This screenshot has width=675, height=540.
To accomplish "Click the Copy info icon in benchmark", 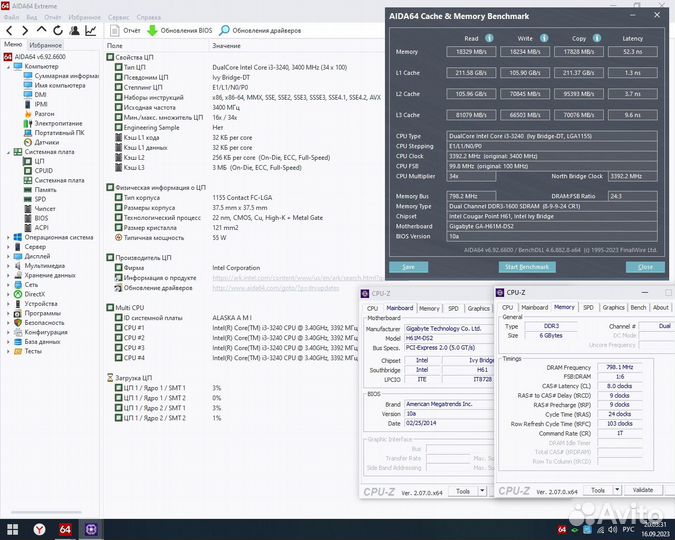I will [597, 38].
